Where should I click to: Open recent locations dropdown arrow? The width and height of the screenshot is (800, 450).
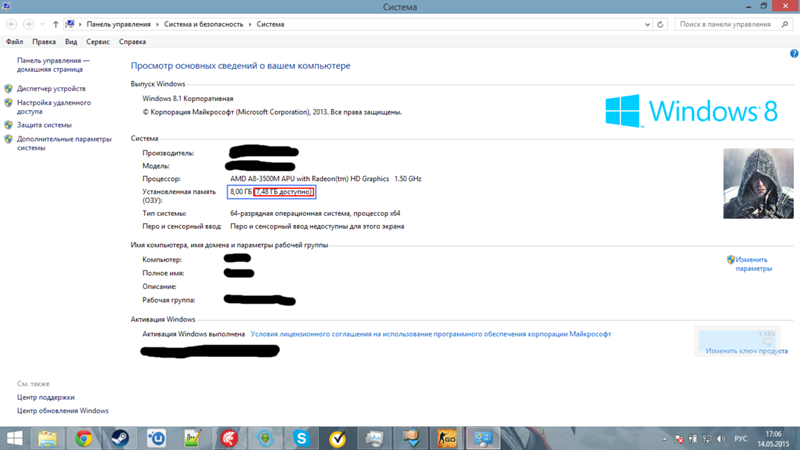42,24
